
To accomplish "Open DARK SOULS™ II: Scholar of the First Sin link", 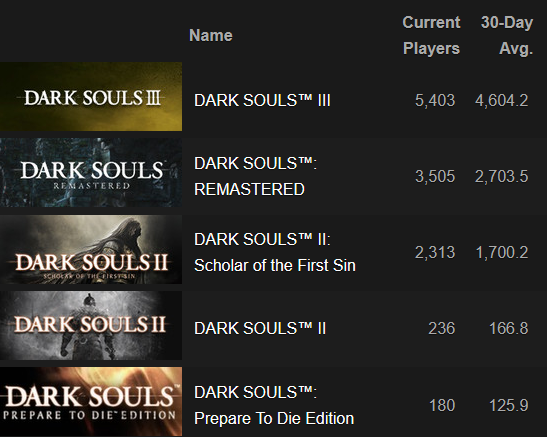I will click(275, 252).
